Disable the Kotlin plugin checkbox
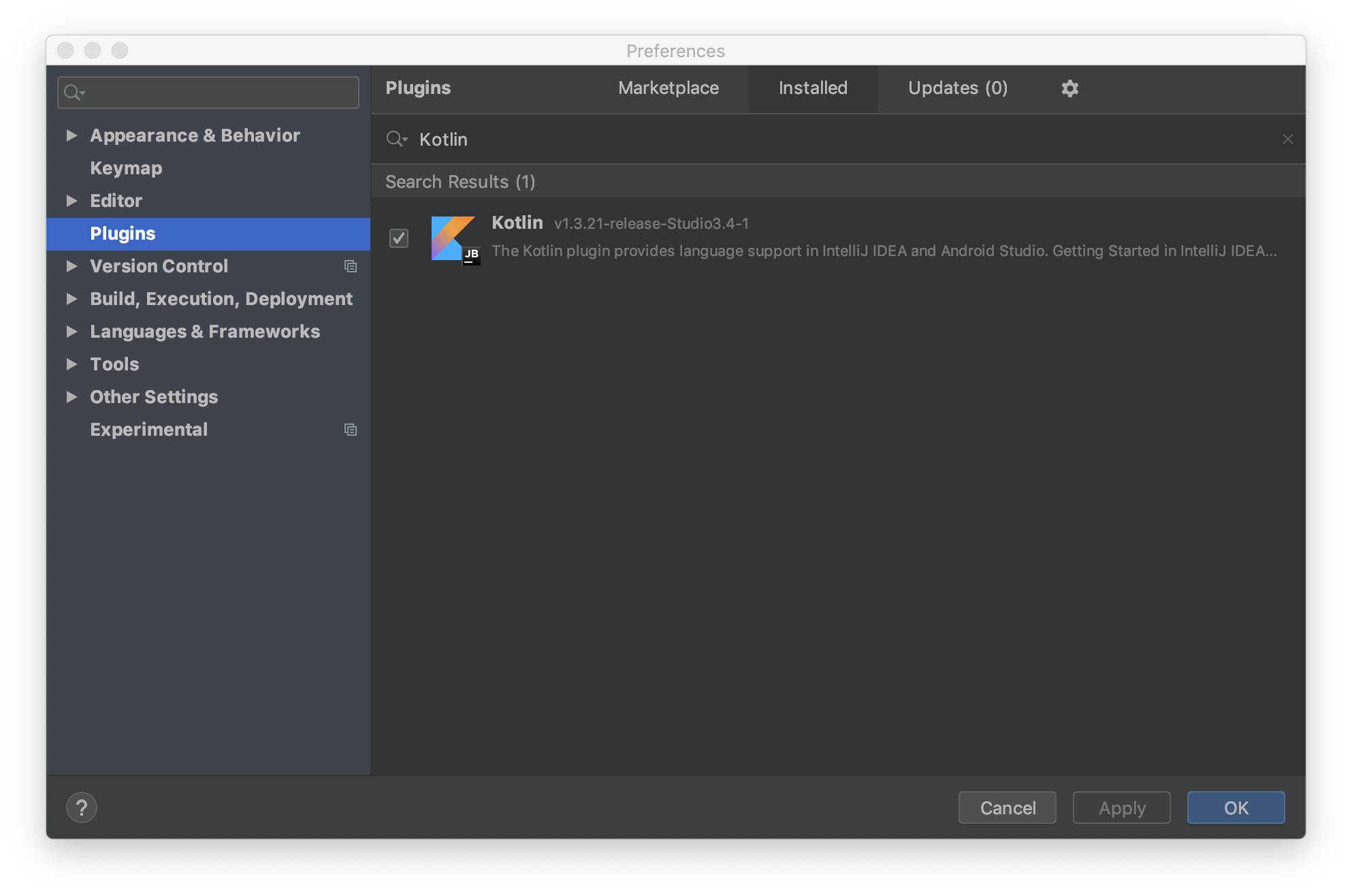This screenshot has width=1352, height=896. click(x=399, y=238)
